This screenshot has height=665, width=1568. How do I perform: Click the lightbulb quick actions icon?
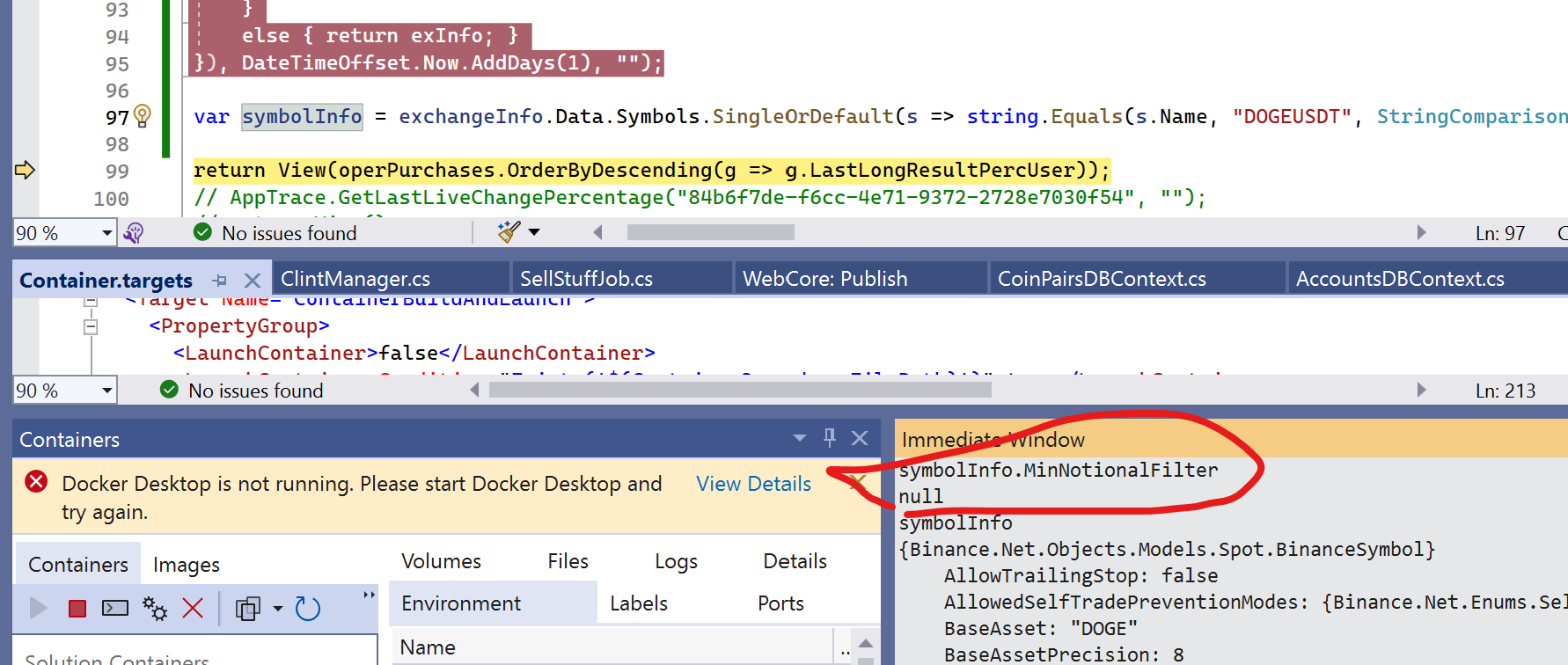click(x=143, y=115)
